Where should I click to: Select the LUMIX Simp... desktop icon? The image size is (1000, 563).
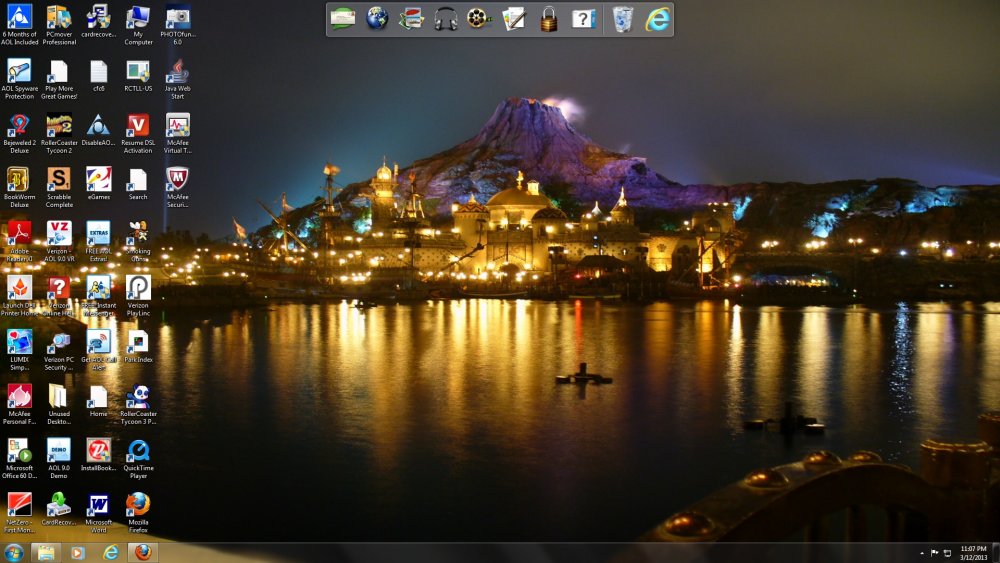(x=19, y=351)
